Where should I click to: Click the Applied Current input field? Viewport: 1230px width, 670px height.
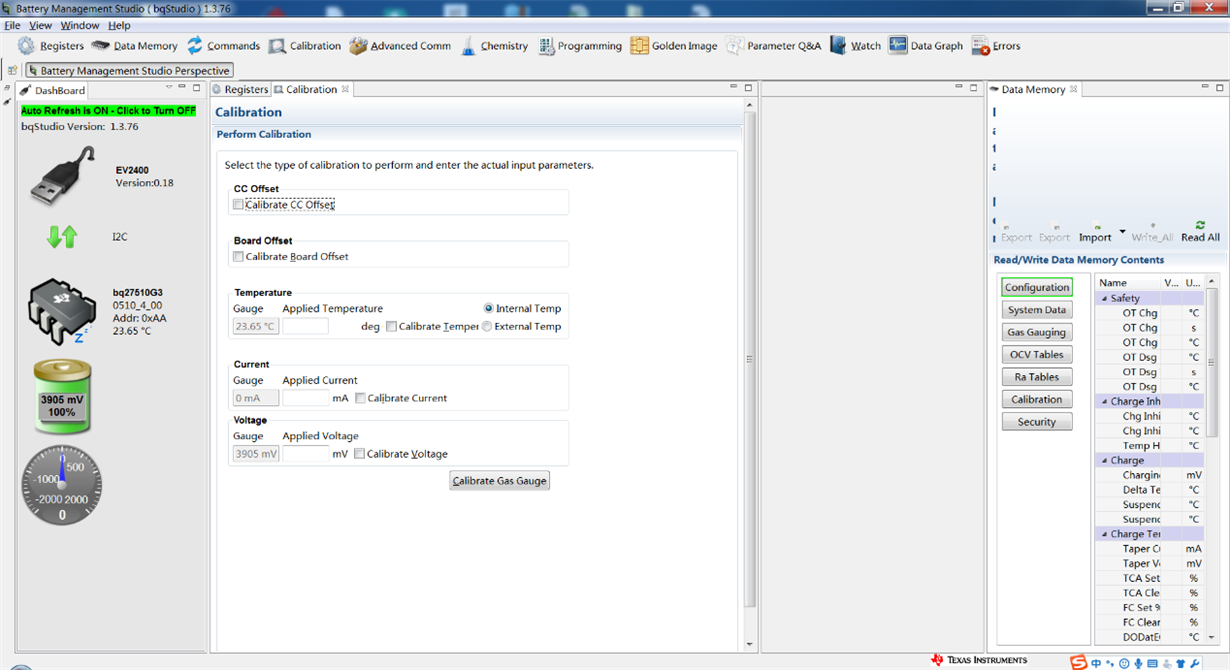coord(305,398)
